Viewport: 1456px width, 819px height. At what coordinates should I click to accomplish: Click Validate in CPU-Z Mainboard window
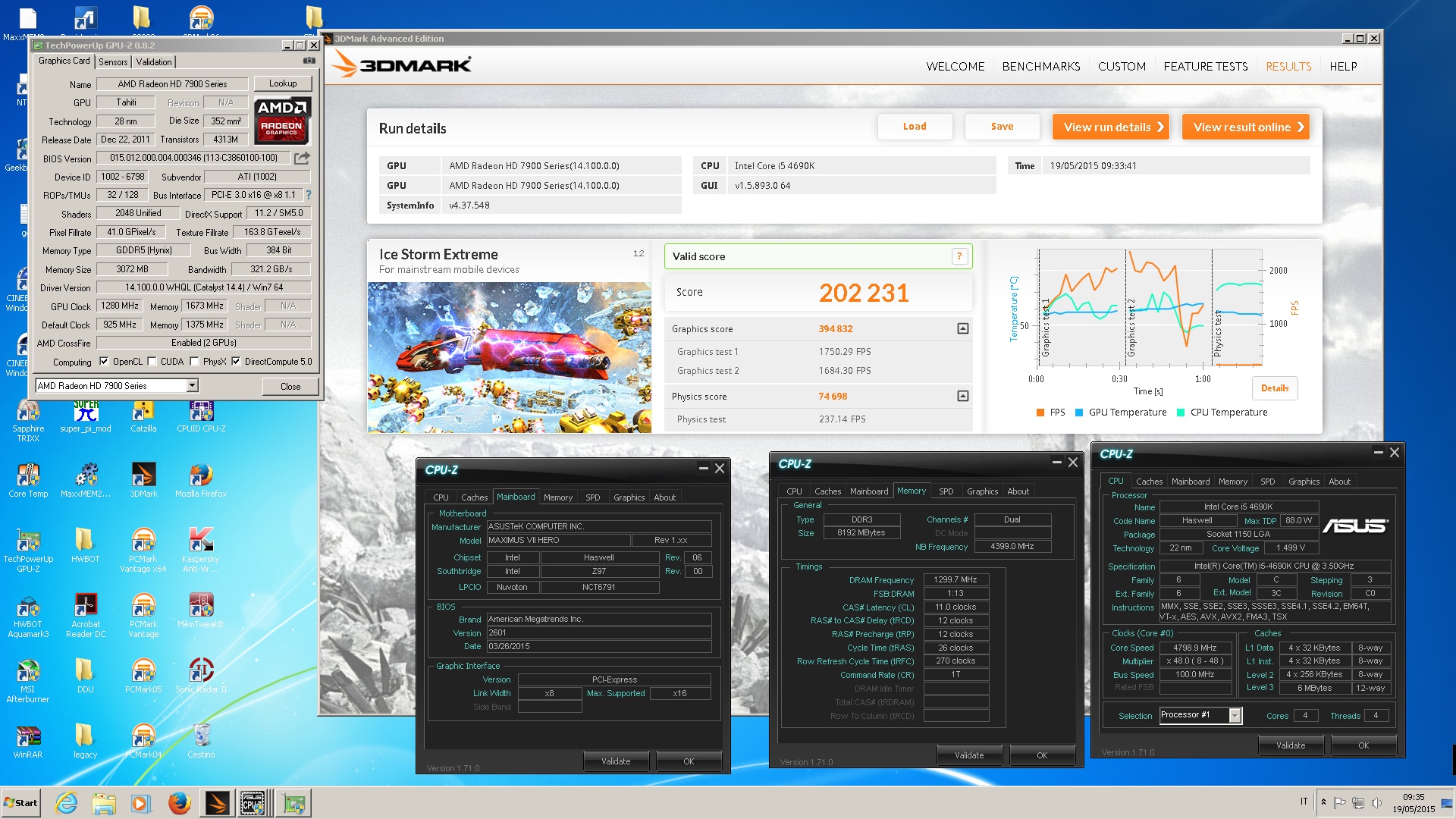tap(616, 761)
